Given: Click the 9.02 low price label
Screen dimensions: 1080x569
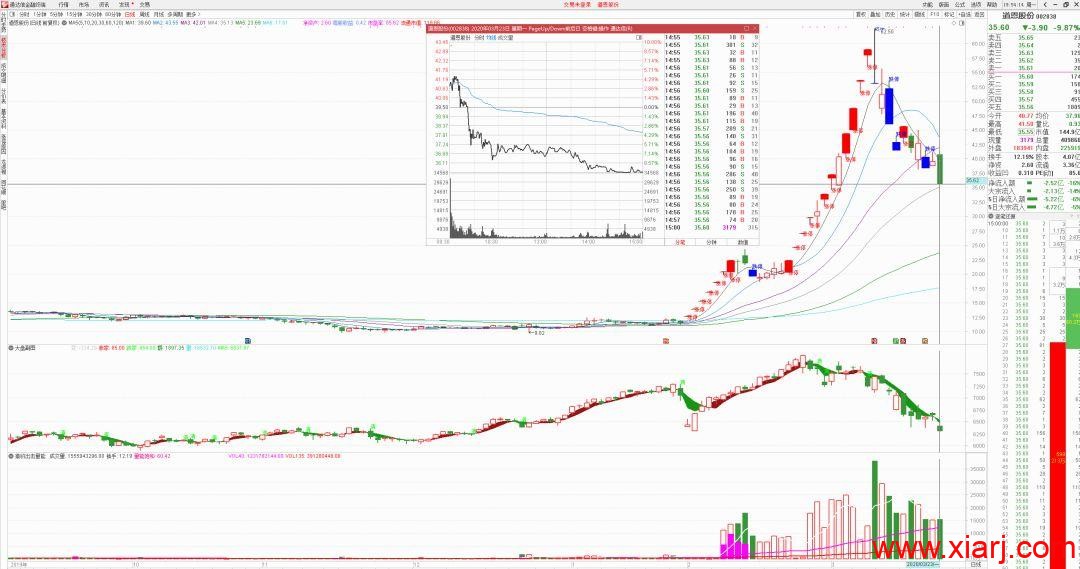Looking at the screenshot, I should pyautogui.click(x=539, y=333).
